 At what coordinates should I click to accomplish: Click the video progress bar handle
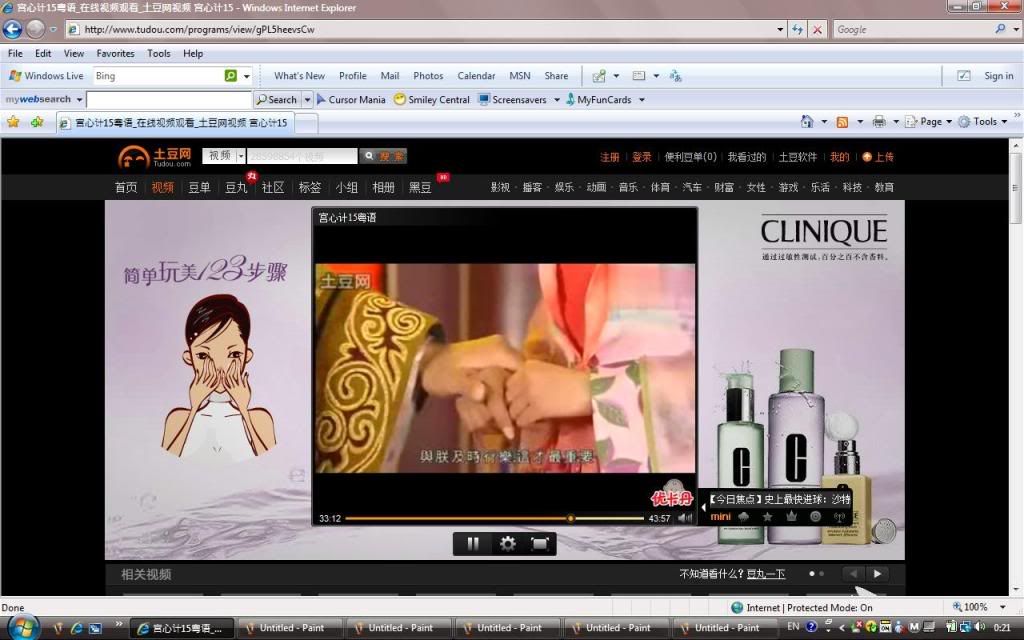pyautogui.click(x=570, y=518)
